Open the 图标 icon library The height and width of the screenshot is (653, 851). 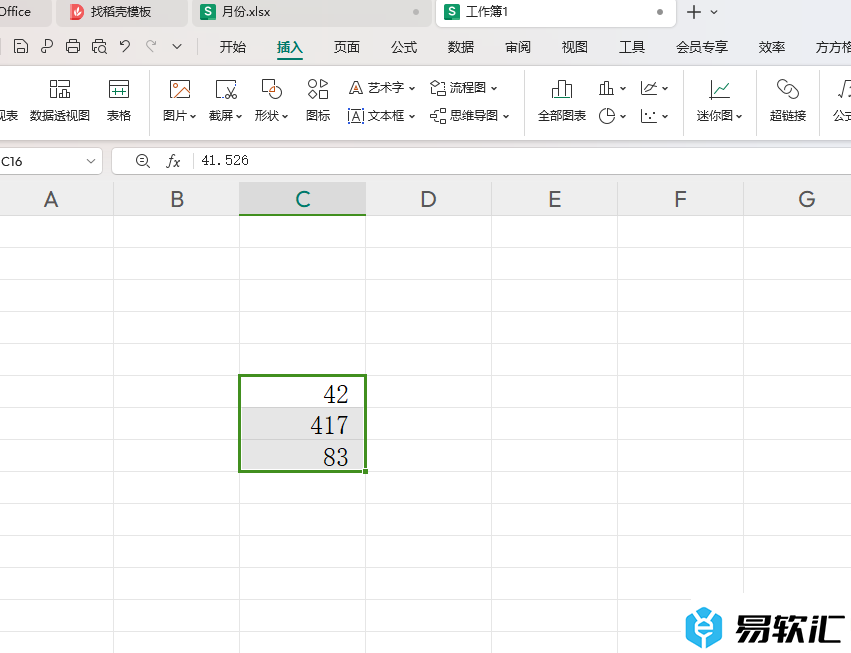318,101
